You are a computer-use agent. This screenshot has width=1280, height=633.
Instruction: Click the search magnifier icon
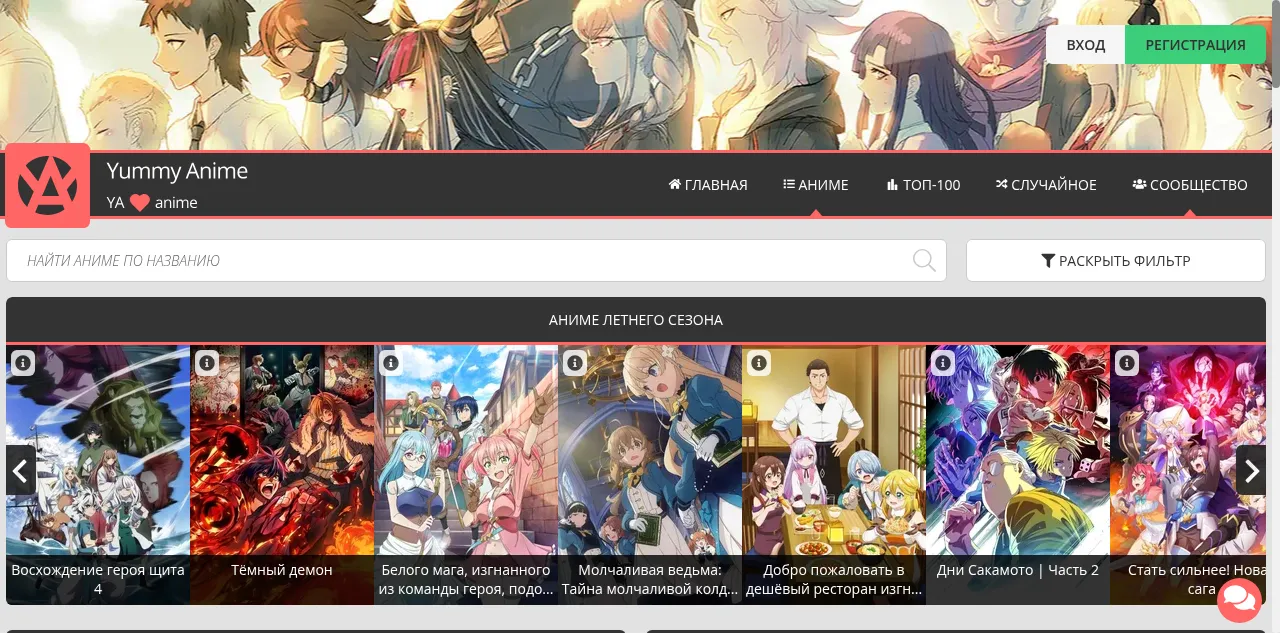tap(925, 261)
